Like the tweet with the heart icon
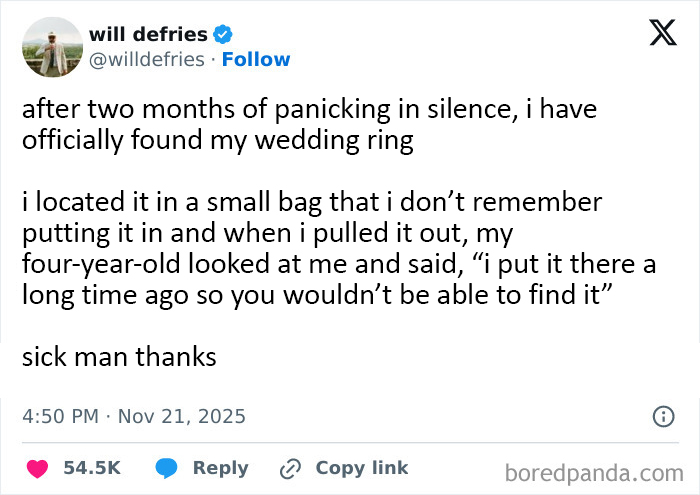The width and height of the screenshot is (700, 495). tap(37, 468)
